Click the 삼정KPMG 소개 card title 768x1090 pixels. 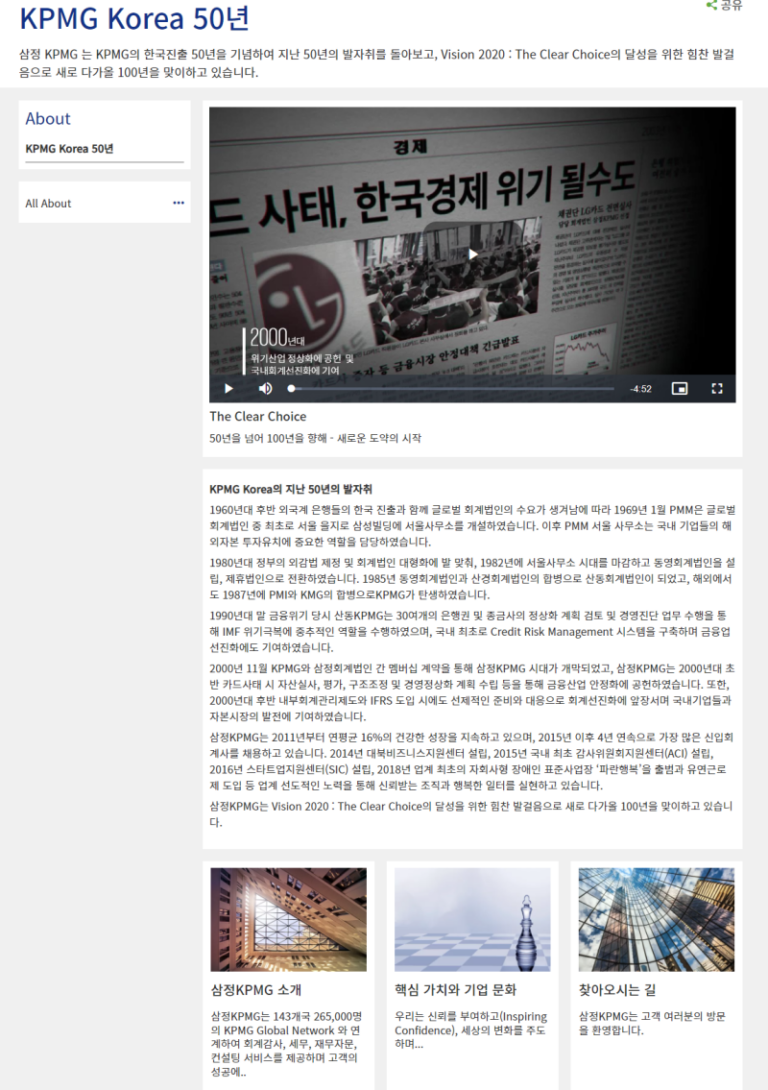click(x=256, y=990)
